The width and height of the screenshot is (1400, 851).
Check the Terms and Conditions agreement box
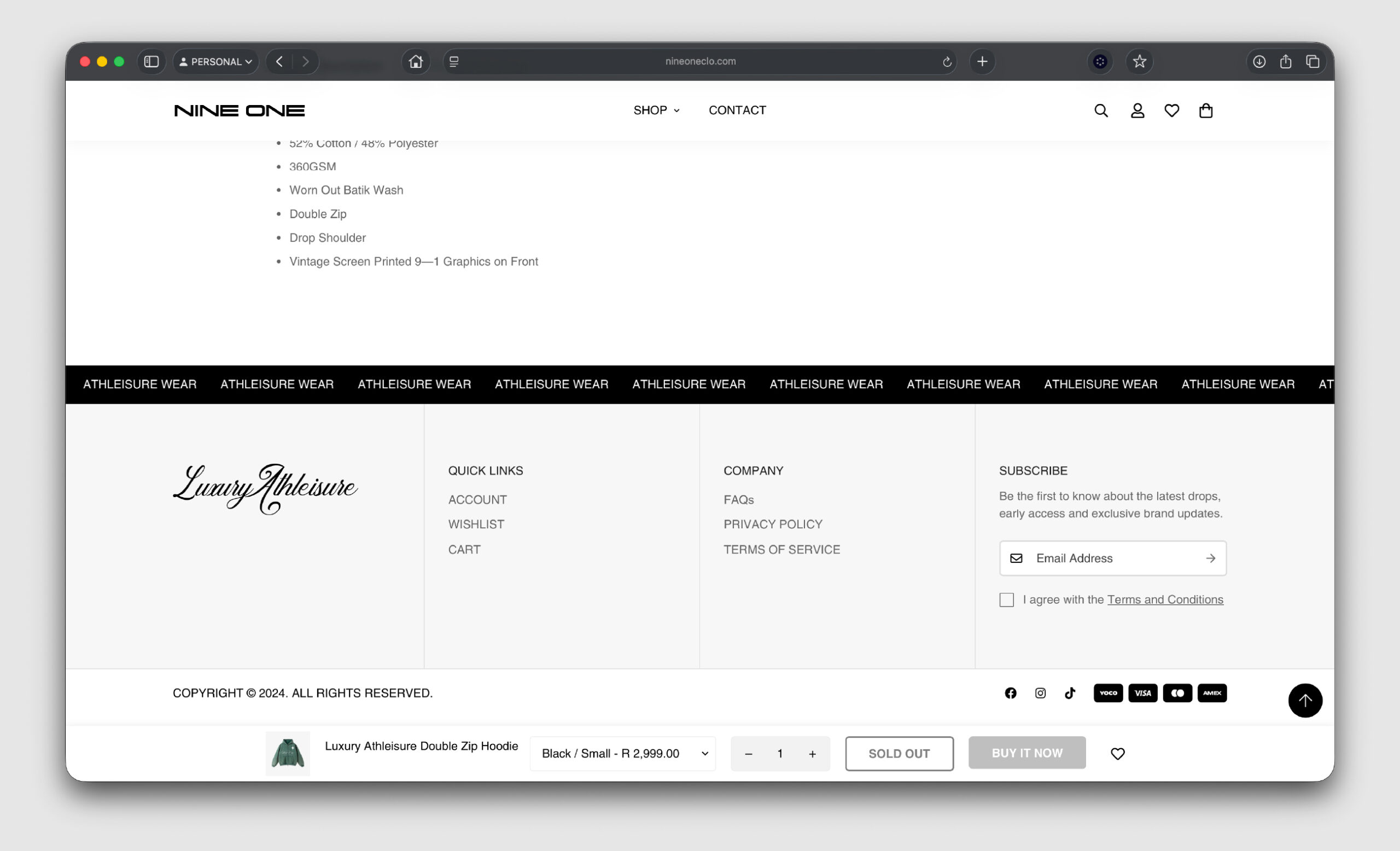tap(1006, 600)
